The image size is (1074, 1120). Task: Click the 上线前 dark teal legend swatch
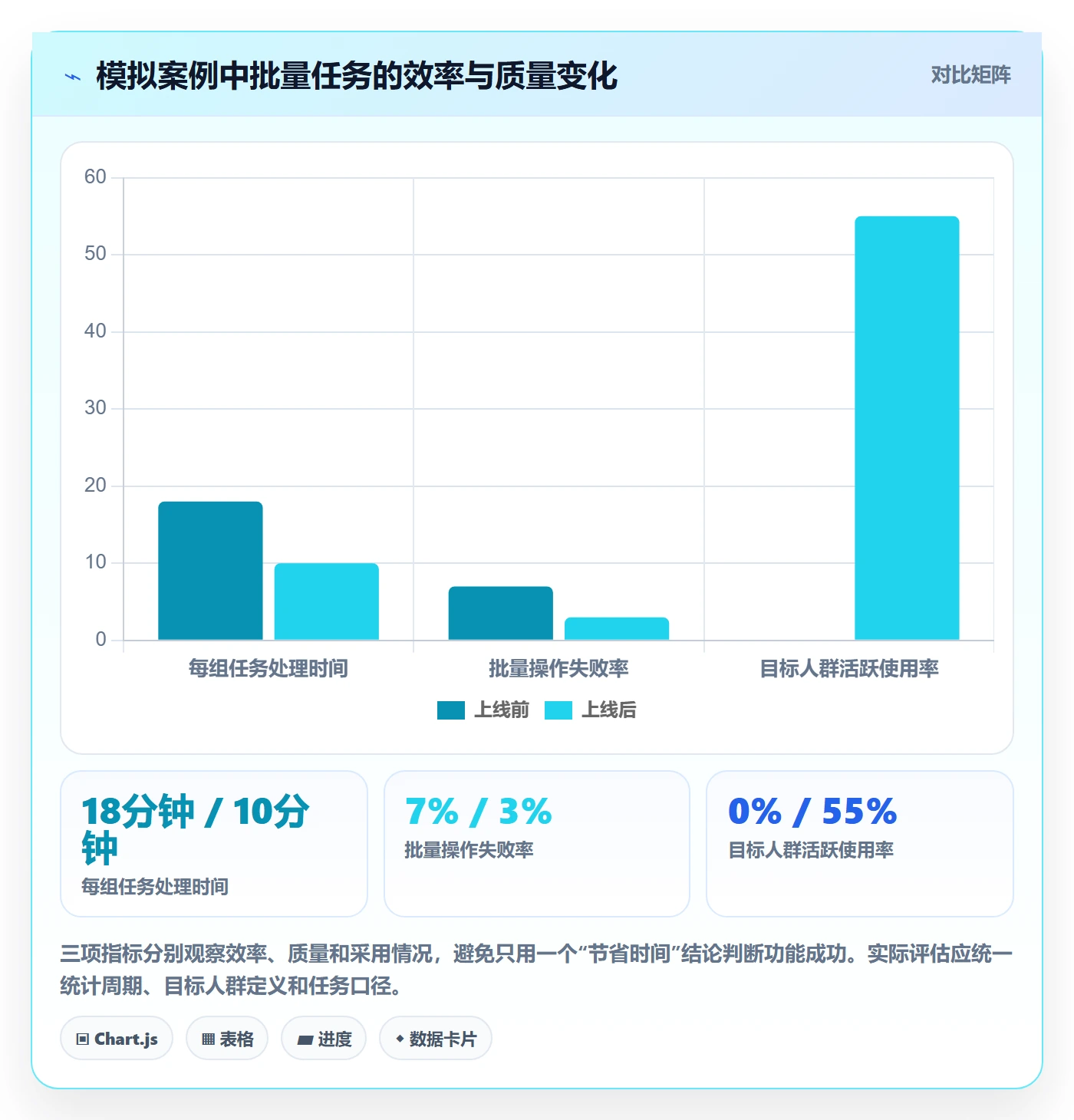451,710
